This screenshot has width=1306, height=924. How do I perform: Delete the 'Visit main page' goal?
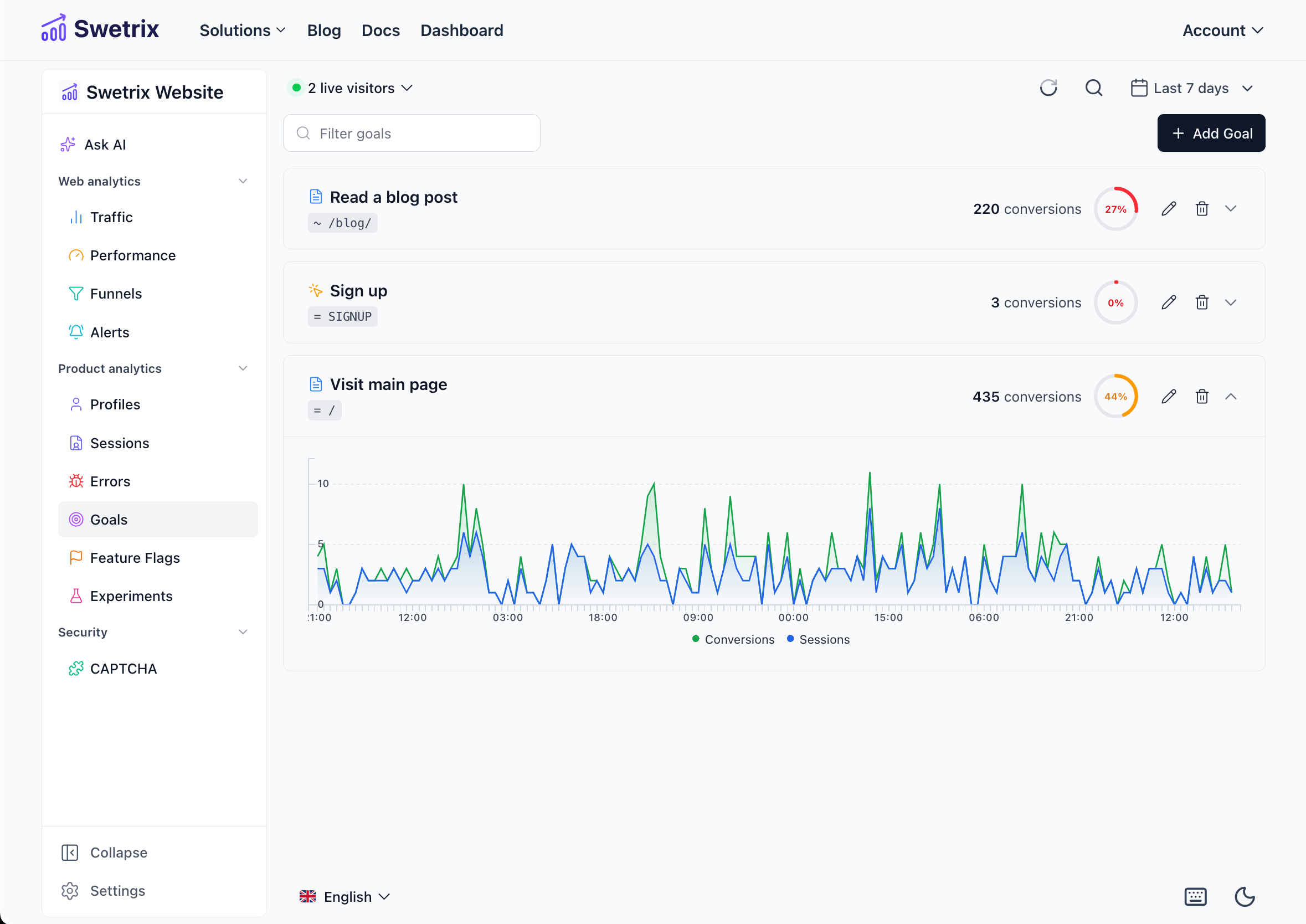(x=1201, y=397)
